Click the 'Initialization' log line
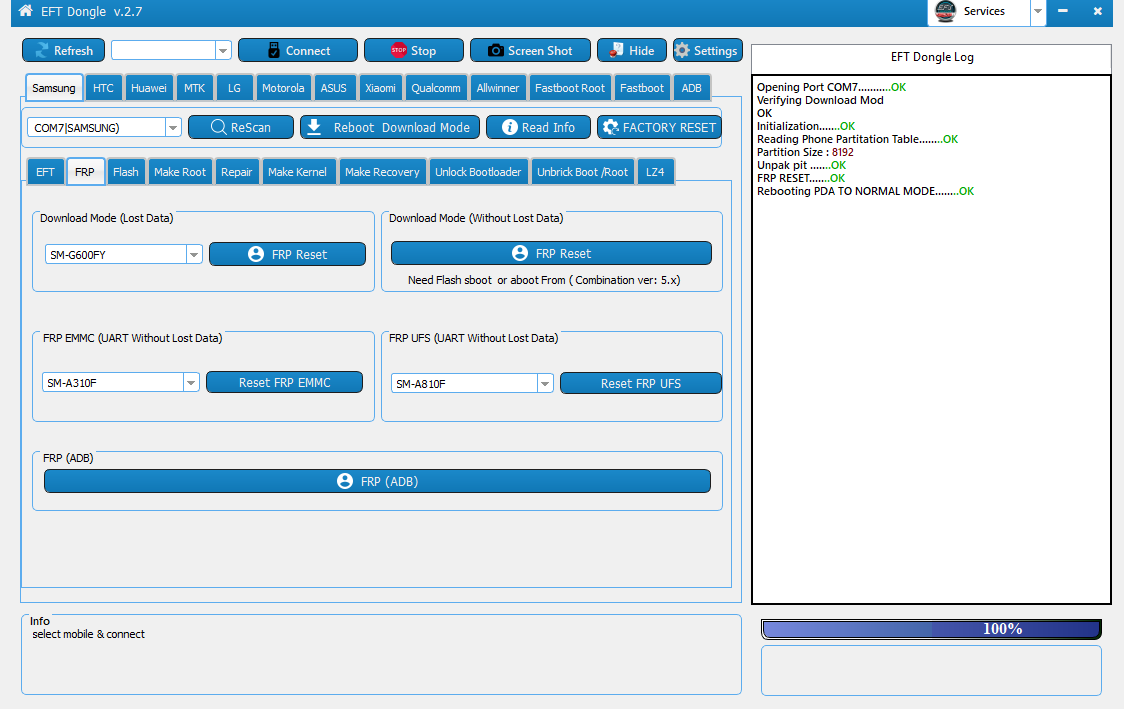The width and height of the screenshot is (1124, 709). click(806, 125)
